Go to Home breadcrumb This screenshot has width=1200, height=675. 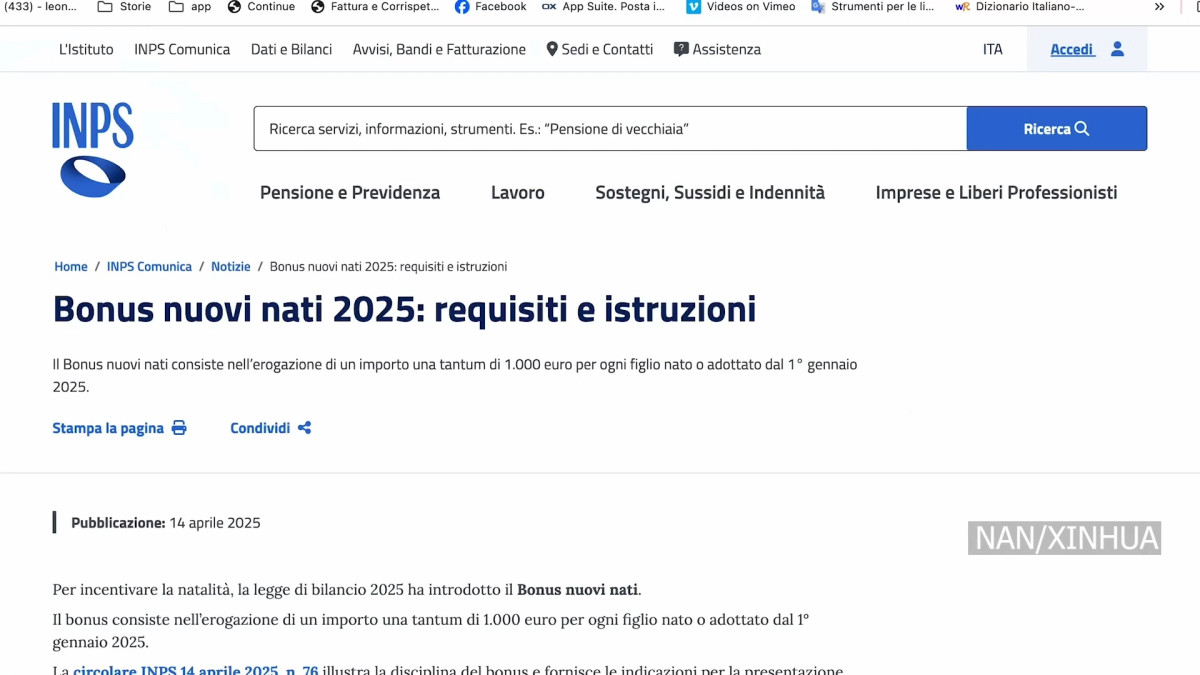tap(71, 267)
